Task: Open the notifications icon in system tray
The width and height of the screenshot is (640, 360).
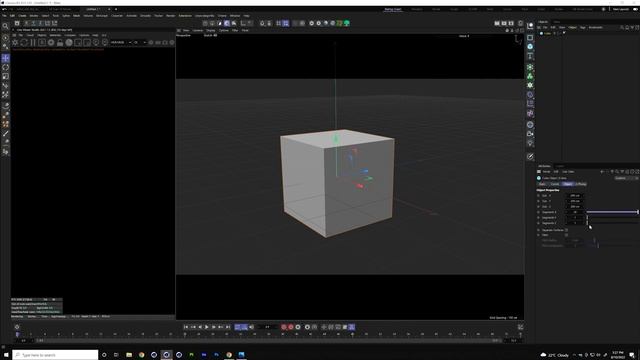Action: tap(632, 355)
